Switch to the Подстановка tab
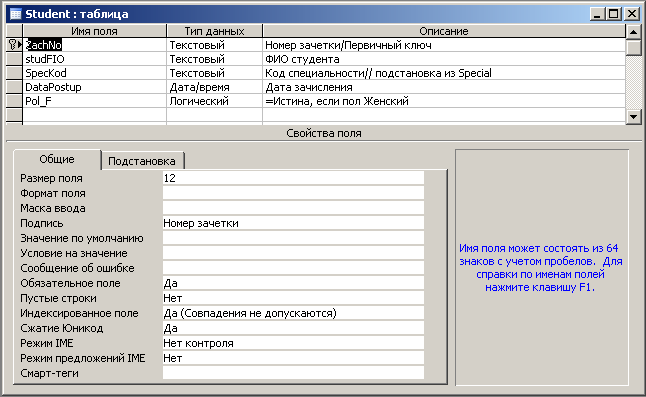 click(142, 161)
